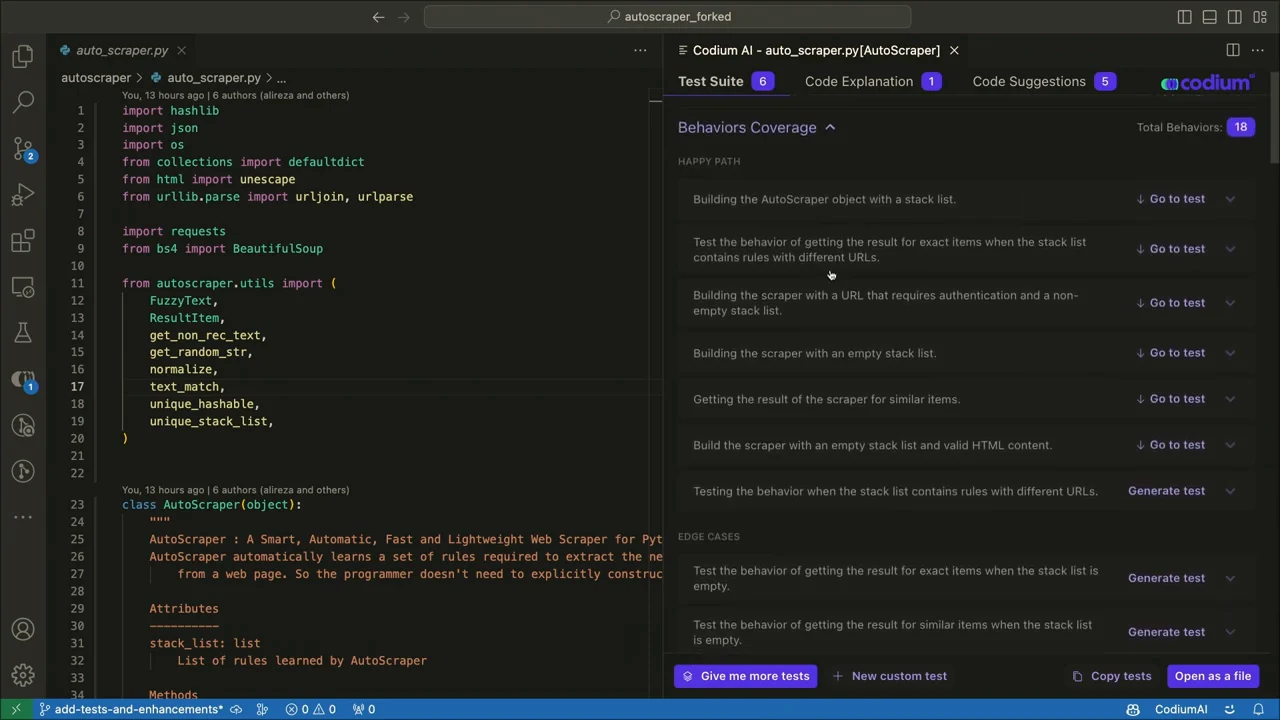This screenshot has width=1280, height=720.
Task: Show additional views ellipsis in activity bar
Action: point(23,517)
